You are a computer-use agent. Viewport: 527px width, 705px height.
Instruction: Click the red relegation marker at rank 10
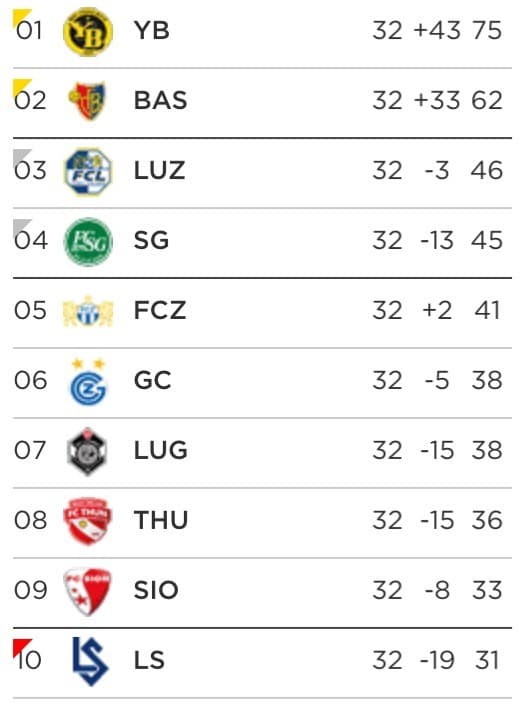click(x=20, y=646)
